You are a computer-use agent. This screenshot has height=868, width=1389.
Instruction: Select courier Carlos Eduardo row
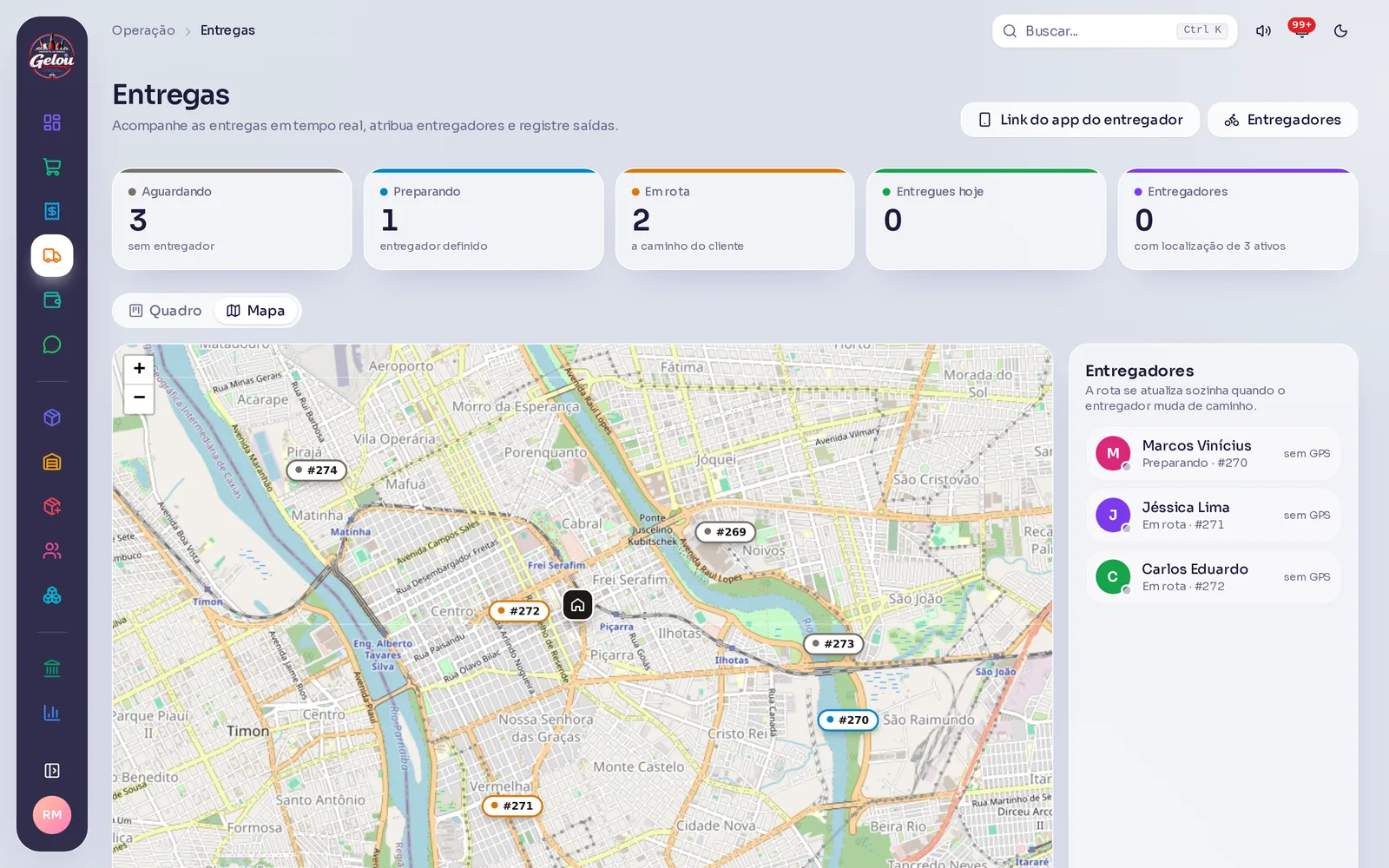[1213, 576]
